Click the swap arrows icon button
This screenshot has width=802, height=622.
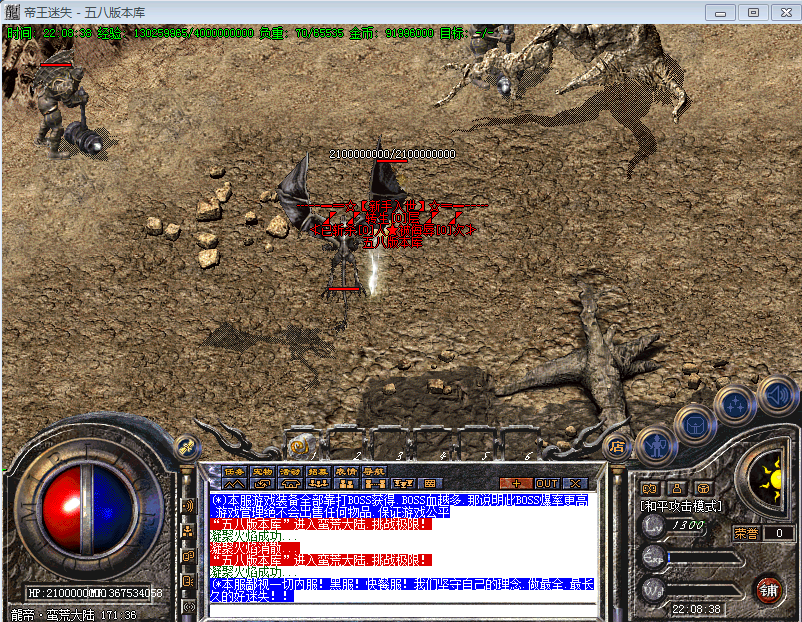pos(262,483)
